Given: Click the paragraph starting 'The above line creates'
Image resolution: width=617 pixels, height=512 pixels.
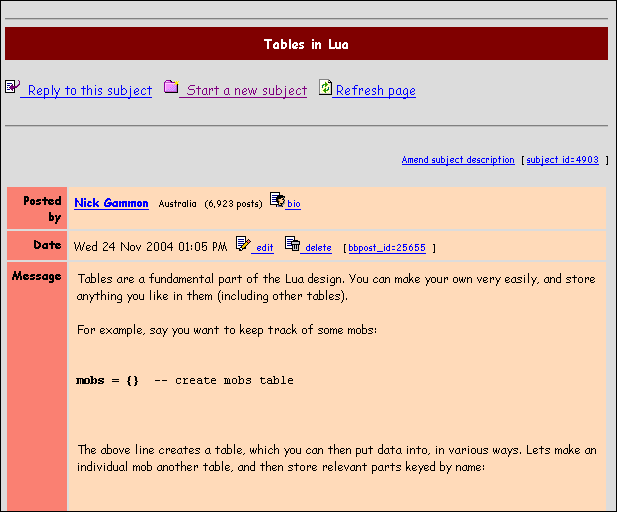Looking at the screenshot, I should (337, 458).
